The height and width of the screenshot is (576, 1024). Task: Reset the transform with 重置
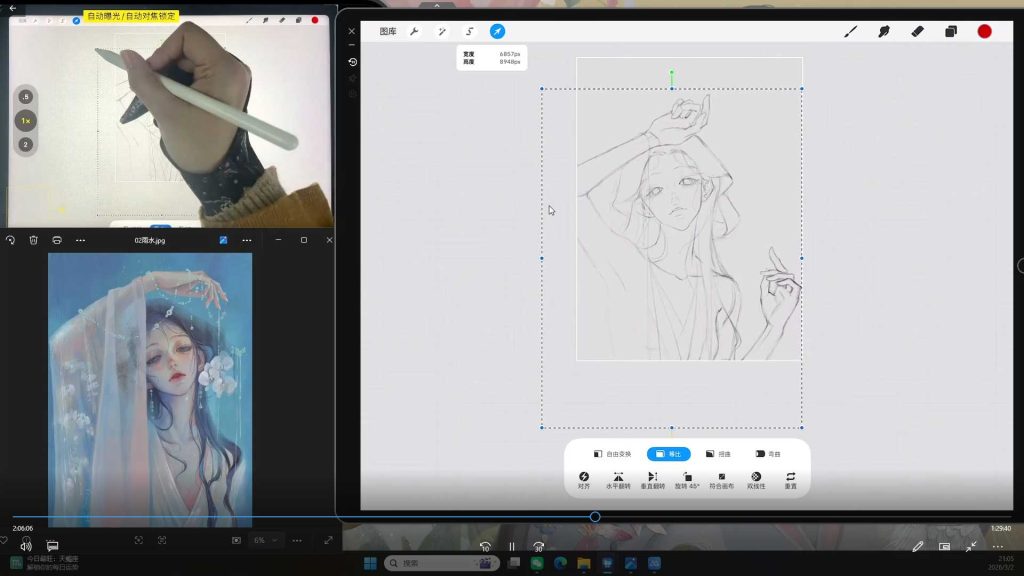point(790,481)
